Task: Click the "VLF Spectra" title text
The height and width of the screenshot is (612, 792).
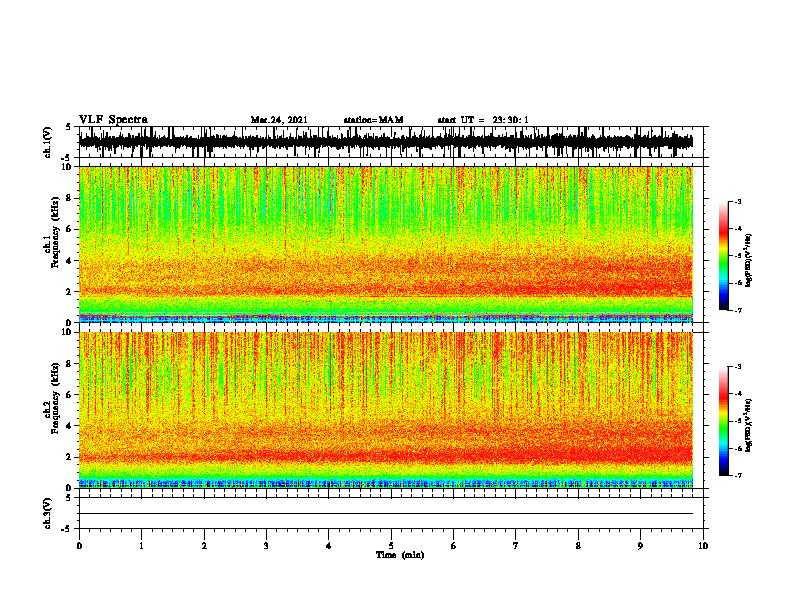Action: (x=113, y=120)
